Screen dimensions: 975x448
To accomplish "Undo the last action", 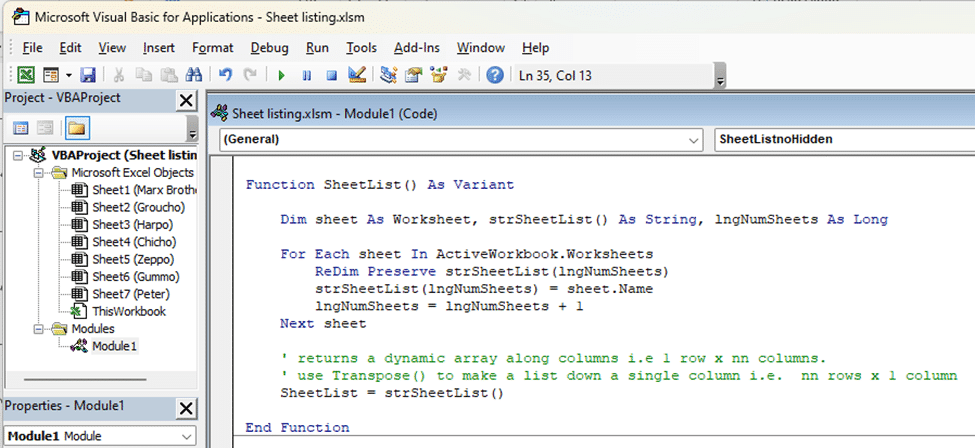I will [x=225, y=75].
